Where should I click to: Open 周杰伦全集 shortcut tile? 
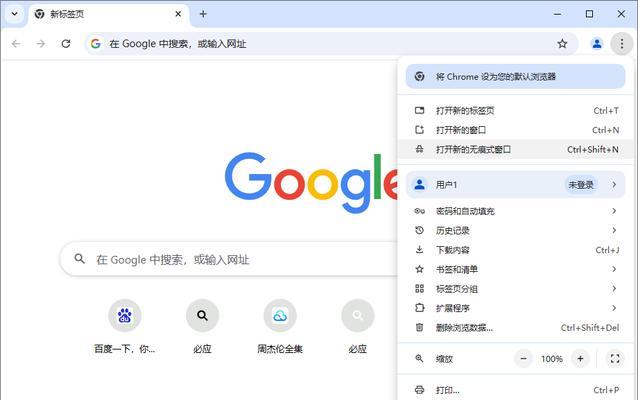[280, 328]
